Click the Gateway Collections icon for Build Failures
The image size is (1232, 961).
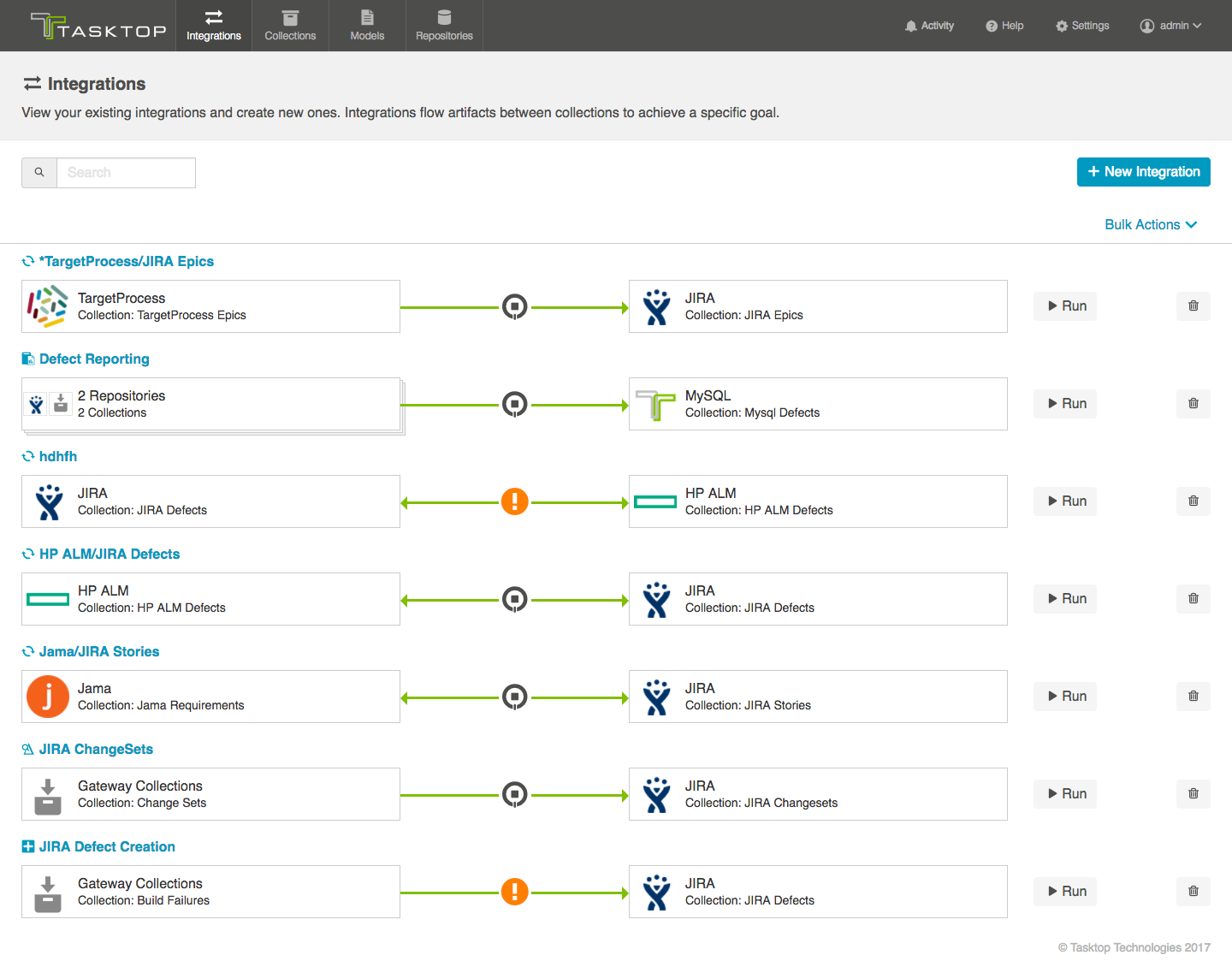point(48,893)
